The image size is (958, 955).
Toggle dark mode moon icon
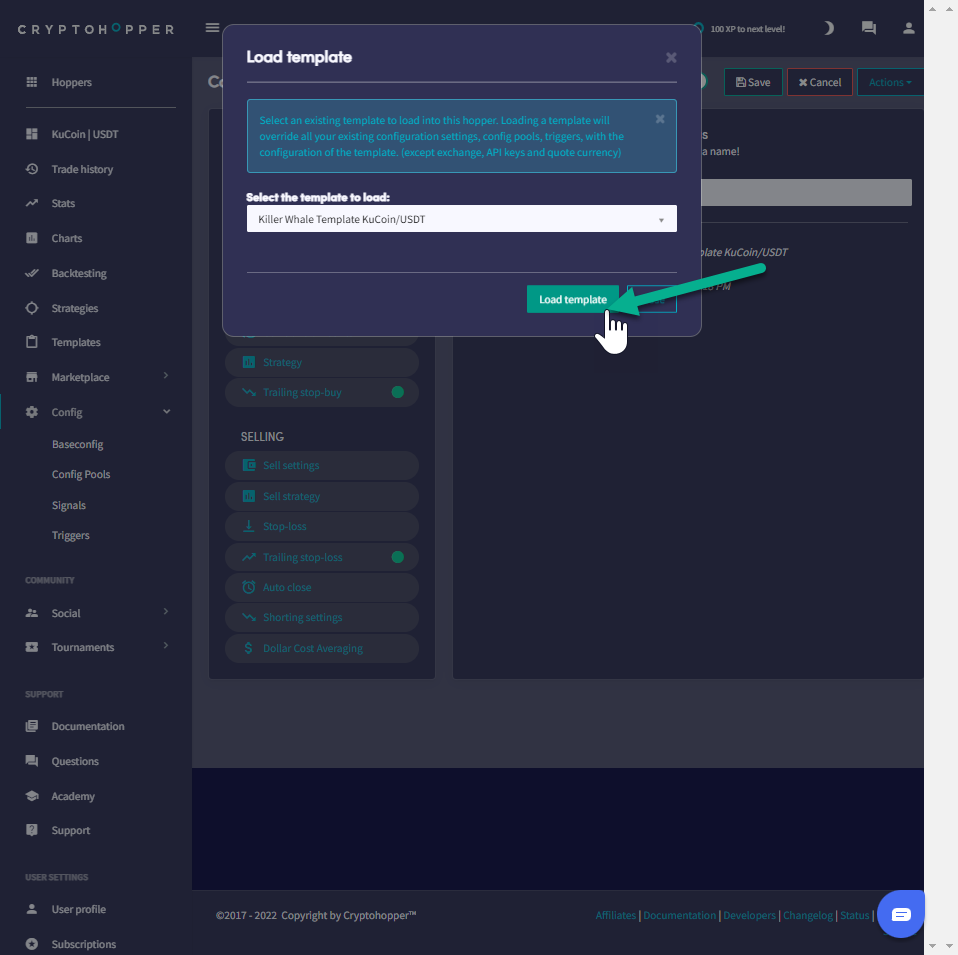(828, 28)
